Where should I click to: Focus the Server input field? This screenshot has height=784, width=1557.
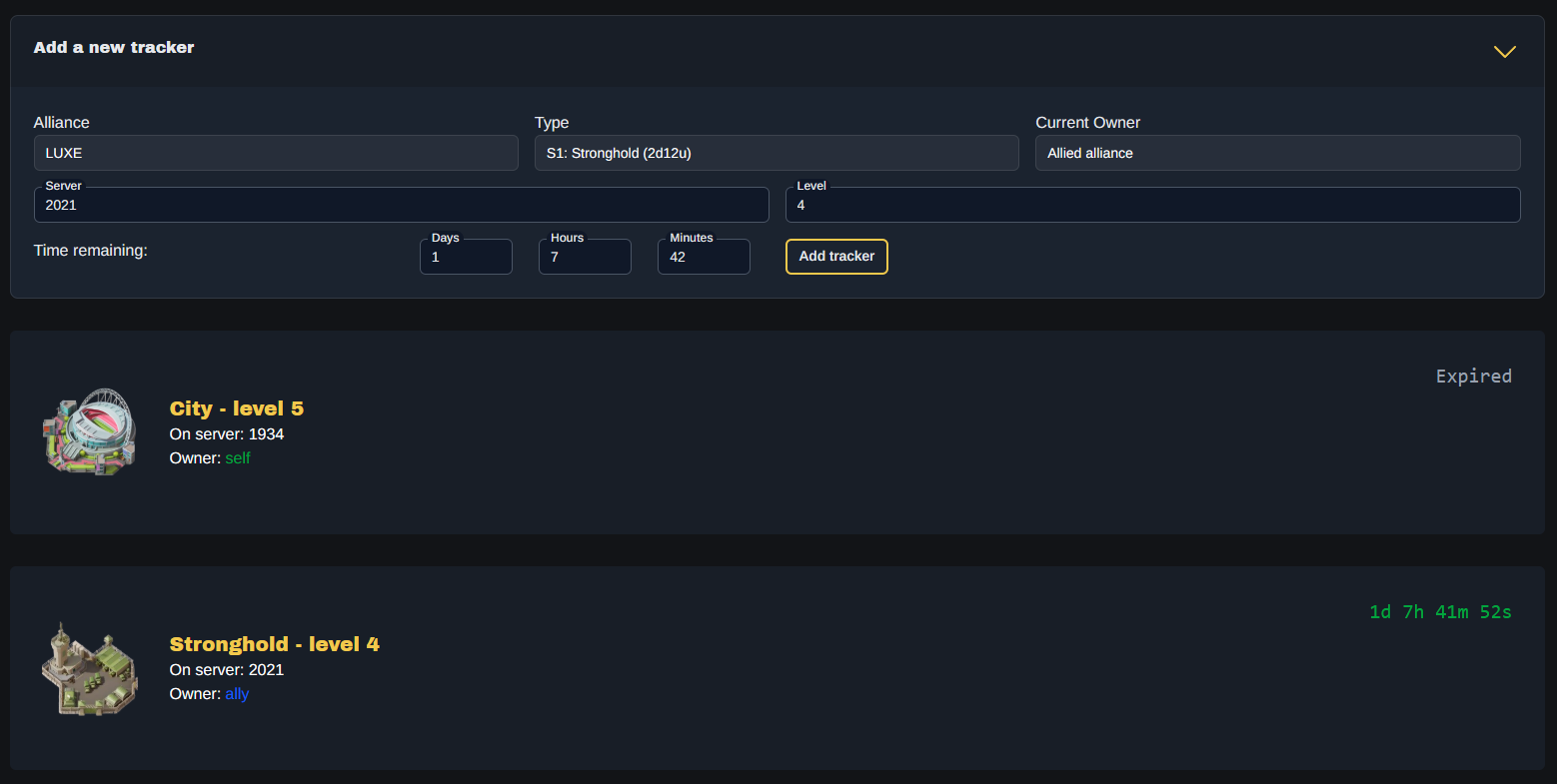tap(402, 205)
